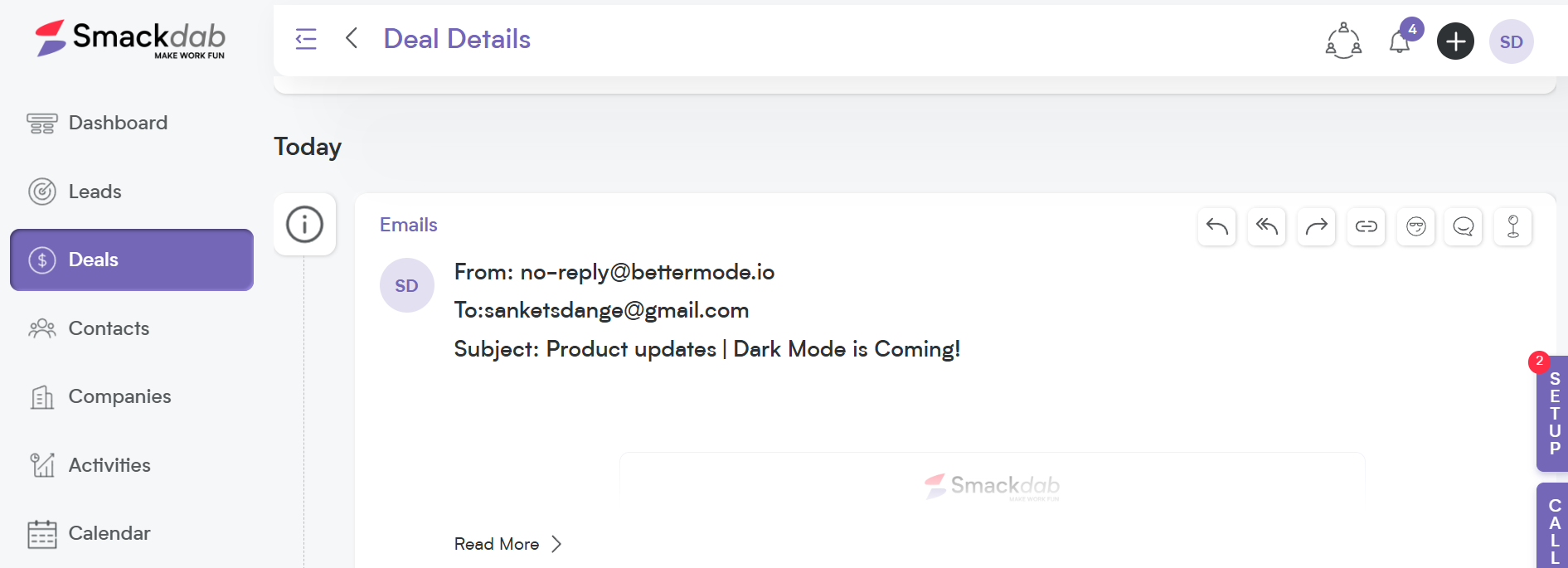
Task: Click the reply all icon
Action: click(1266, 226)
